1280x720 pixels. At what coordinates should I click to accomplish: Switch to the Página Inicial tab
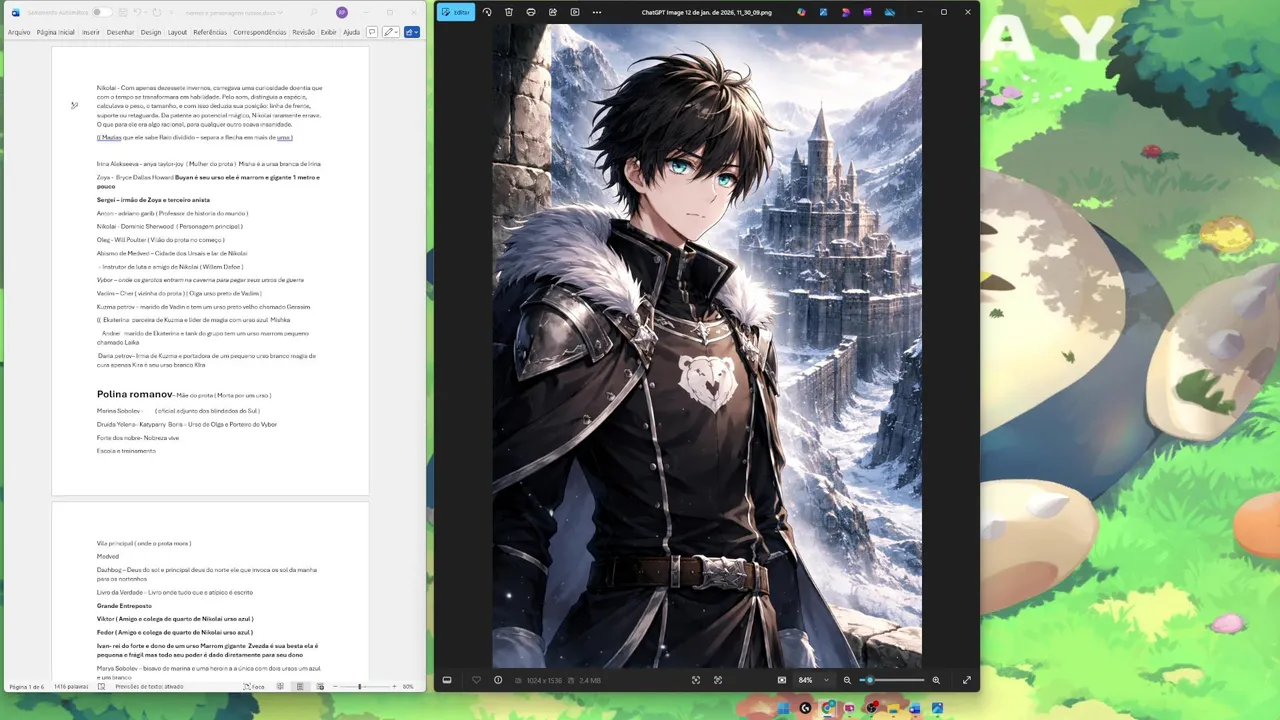(x=56, y=32)
